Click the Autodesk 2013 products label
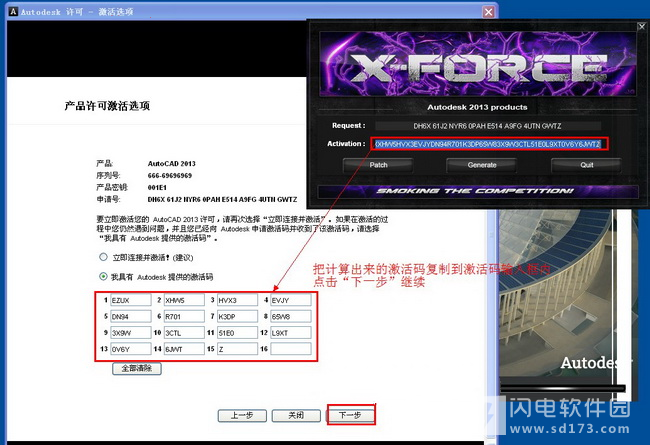Viewport: 650px width, 445px height. pos(477,107)
